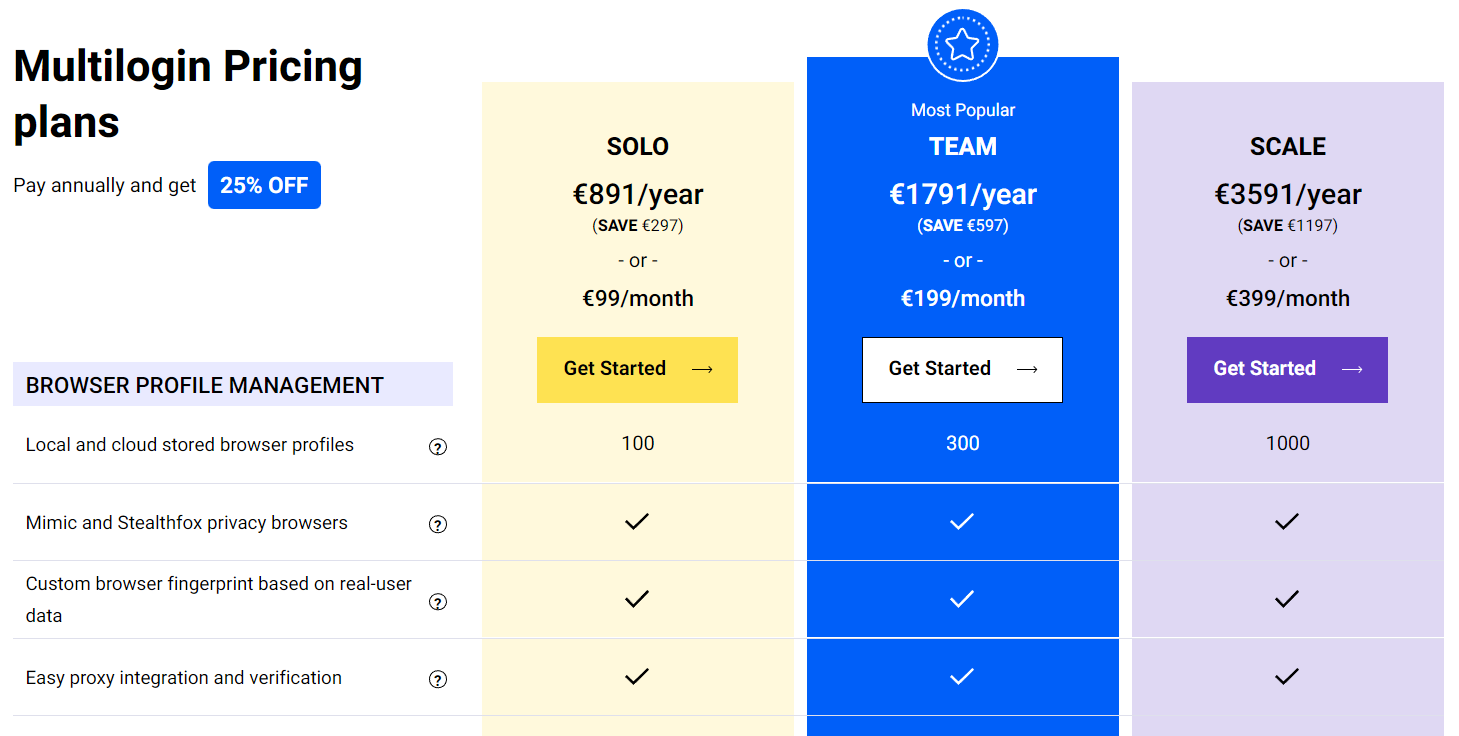The width and height of the screenshot is (1459, 736).
Task: Click help icon for Mimic and Stealthfox browsers
Action: (x=437, y=524)
